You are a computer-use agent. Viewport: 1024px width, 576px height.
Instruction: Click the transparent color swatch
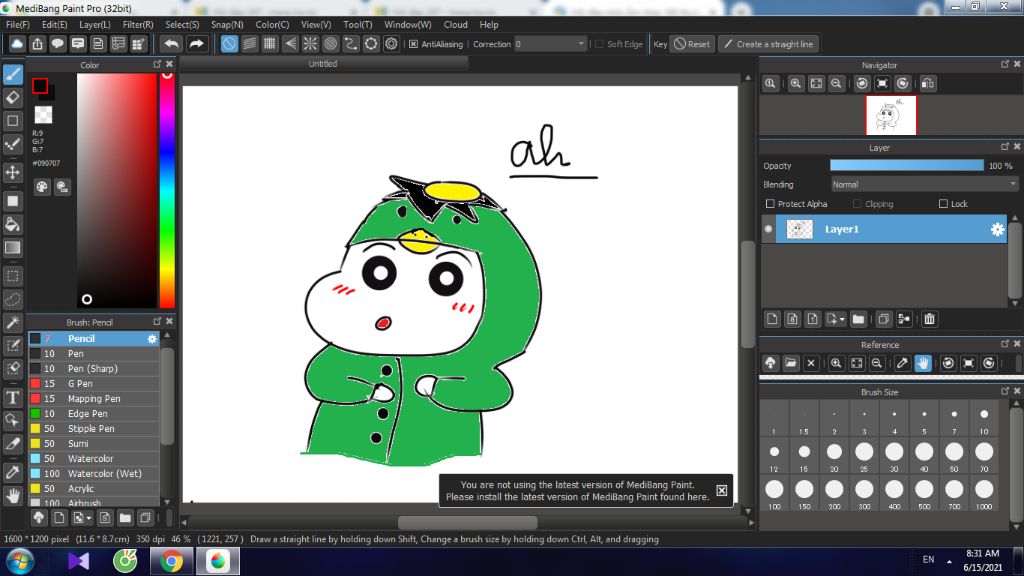click(43, 115)
